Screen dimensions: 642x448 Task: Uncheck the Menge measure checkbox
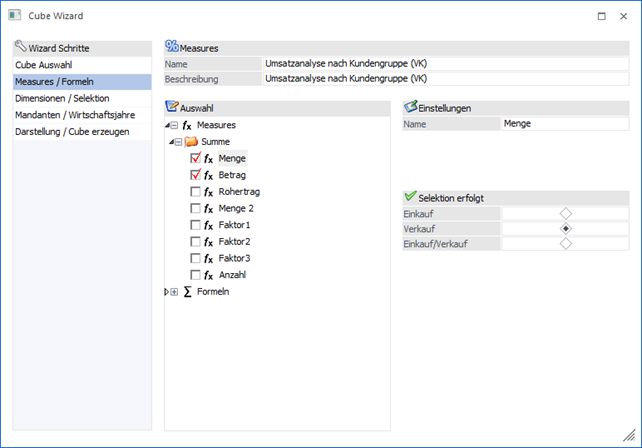pyautogui.click(x=195, y=158)
